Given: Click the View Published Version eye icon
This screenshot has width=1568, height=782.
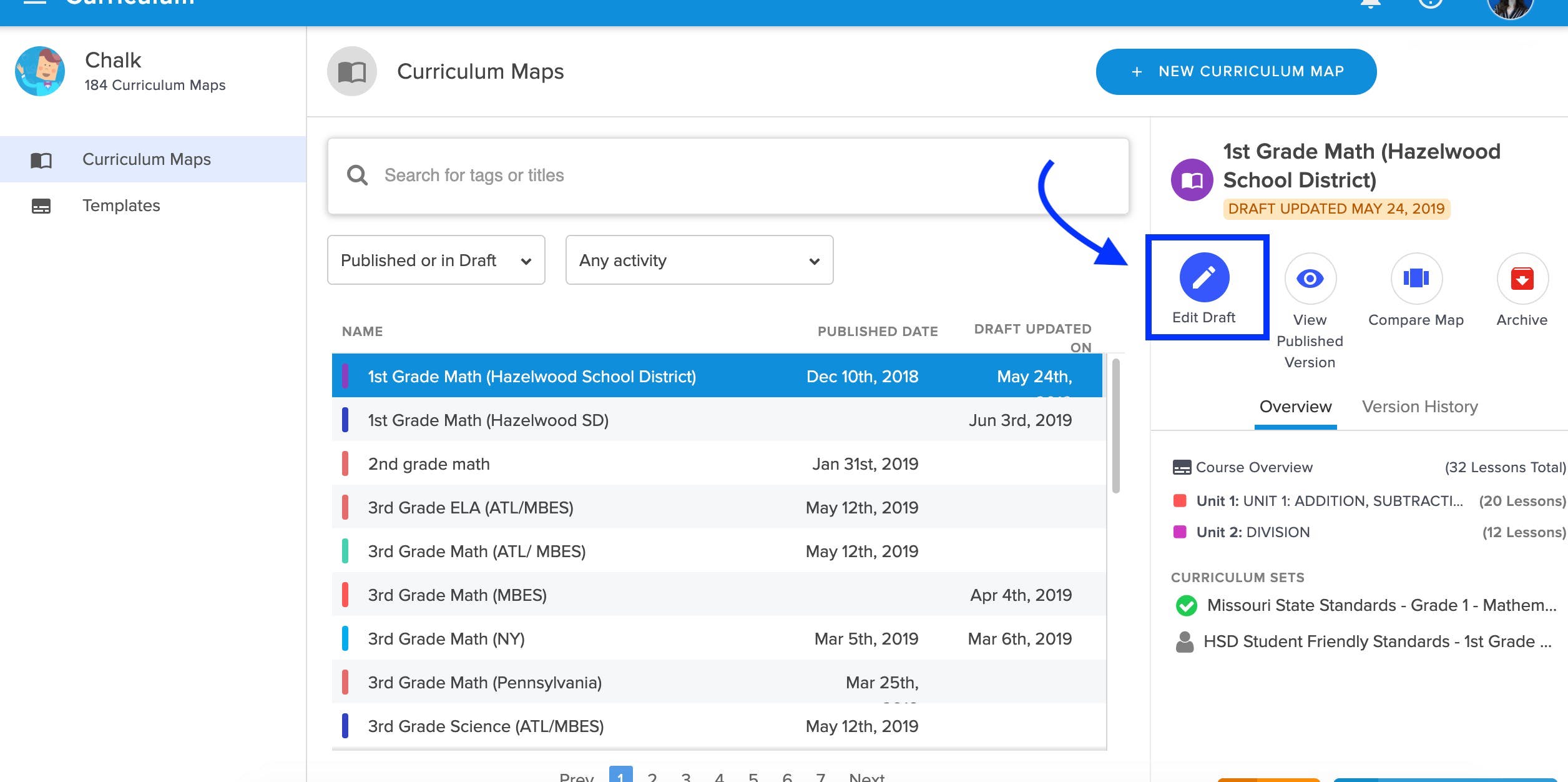Looking at the screenshot, I should pos(1310,279).
